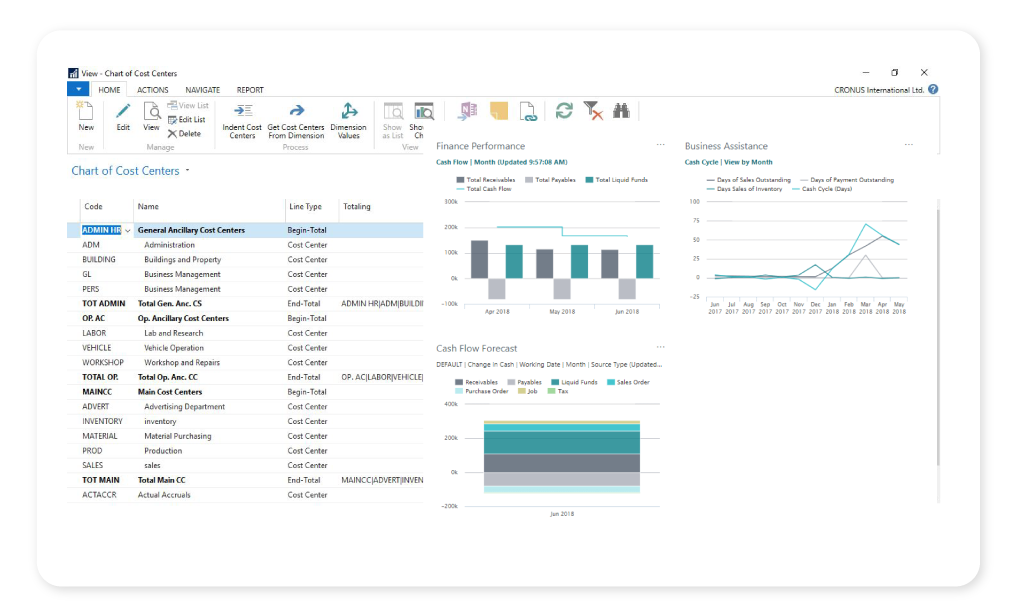1012x616 pixels.
Task: Select the WORKSHOP code cell
Action: (103, 363)
